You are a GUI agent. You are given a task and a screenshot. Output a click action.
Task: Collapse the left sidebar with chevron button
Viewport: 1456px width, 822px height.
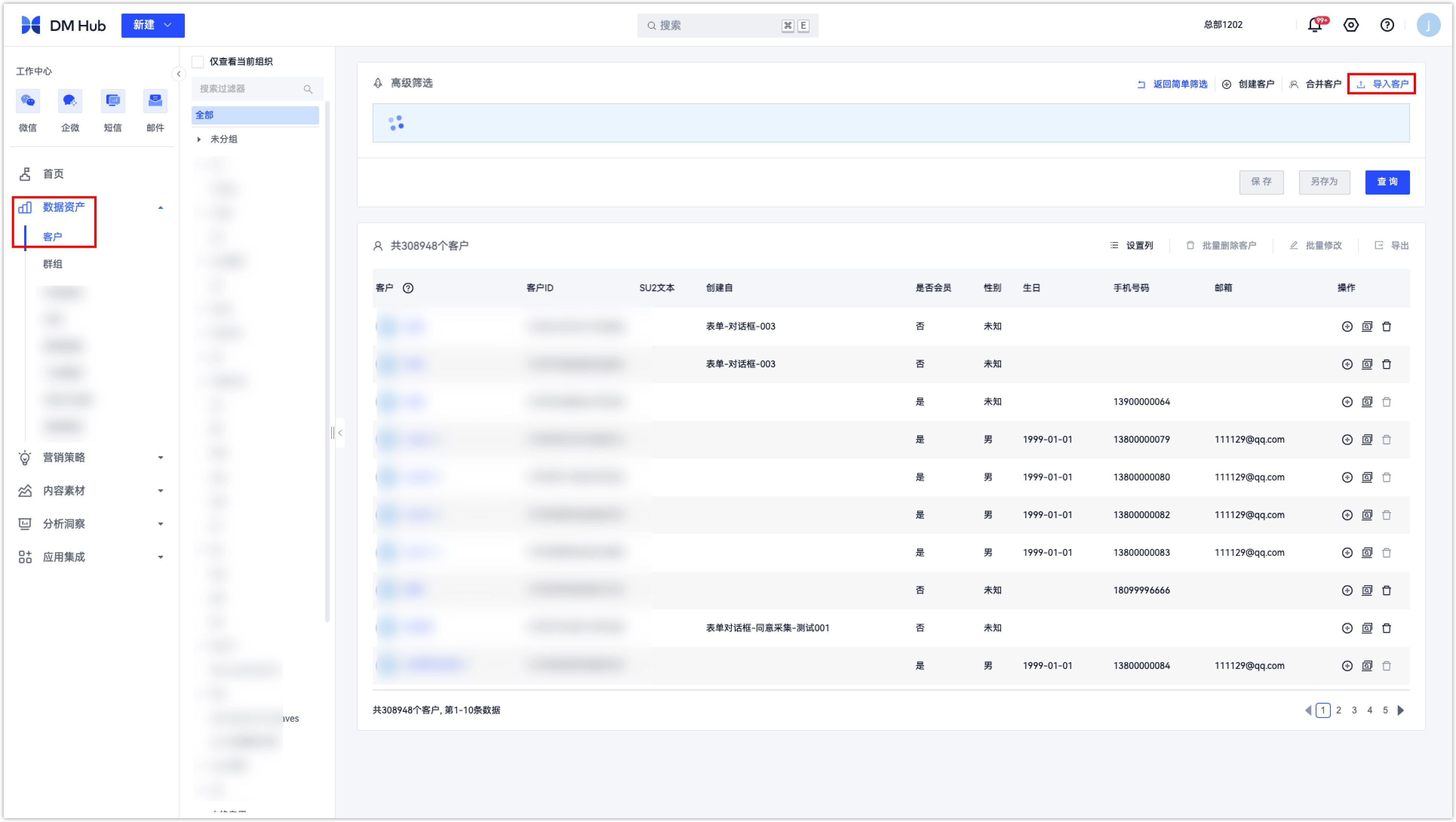coord(179,74)
